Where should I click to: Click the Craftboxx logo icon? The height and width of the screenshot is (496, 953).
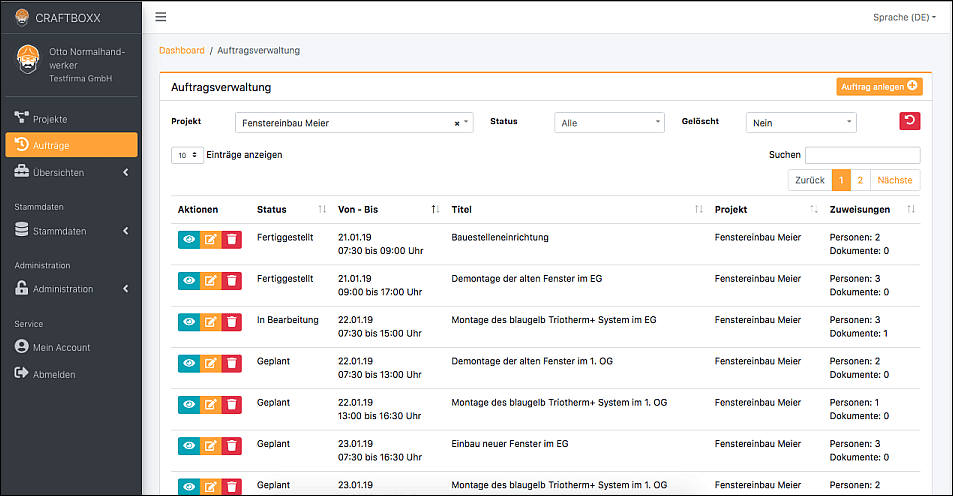(22, 17)
